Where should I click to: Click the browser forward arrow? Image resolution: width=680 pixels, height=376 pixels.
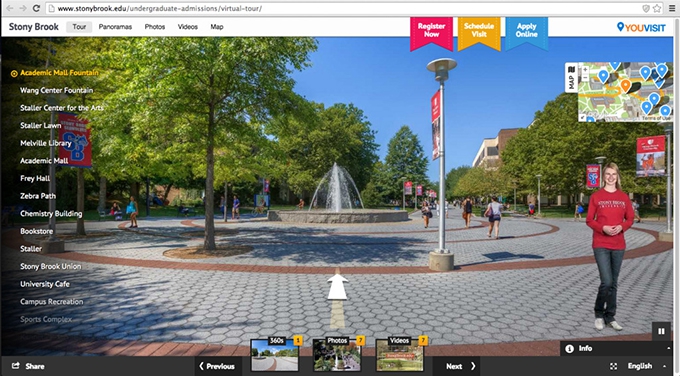pos(23,8)
